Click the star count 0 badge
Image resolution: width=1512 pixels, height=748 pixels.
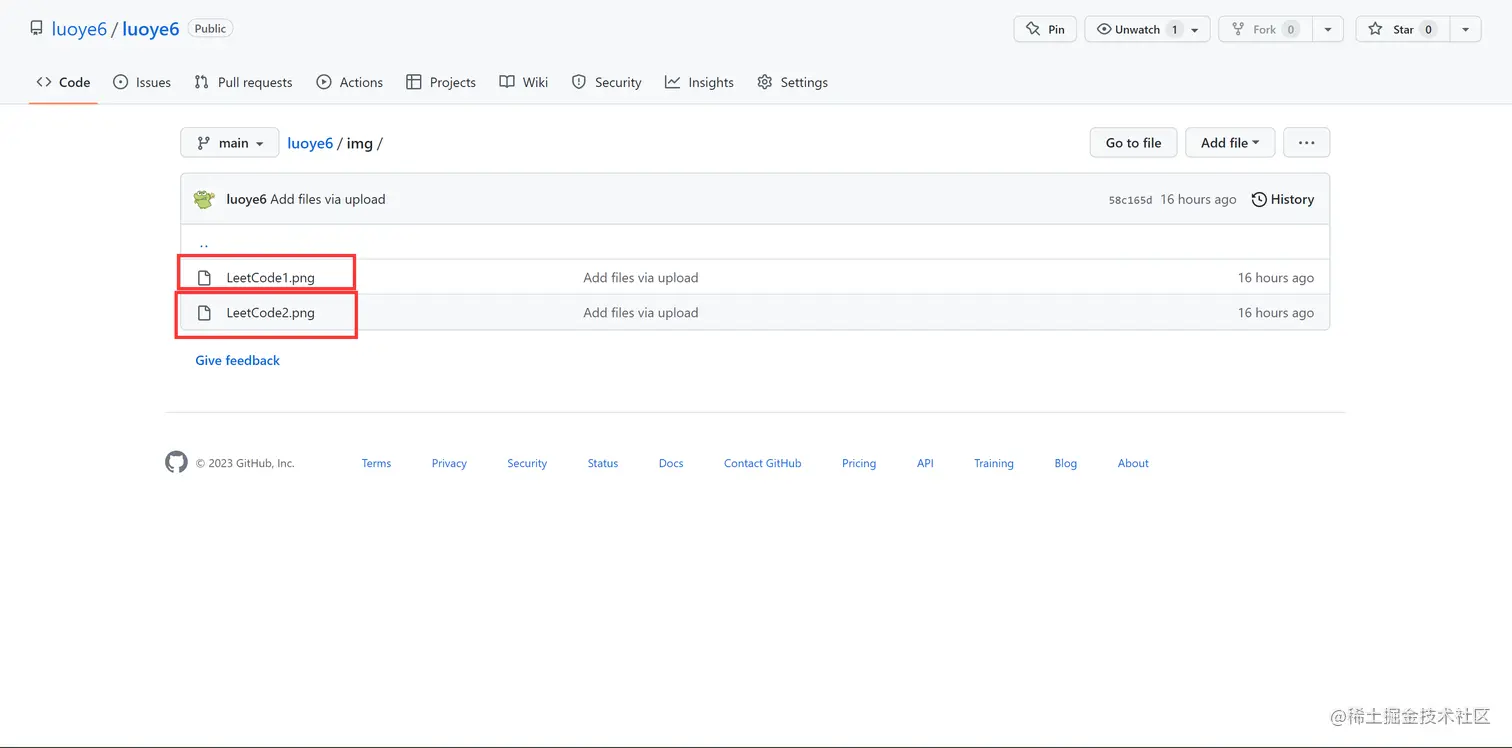tap(1428, 30)
